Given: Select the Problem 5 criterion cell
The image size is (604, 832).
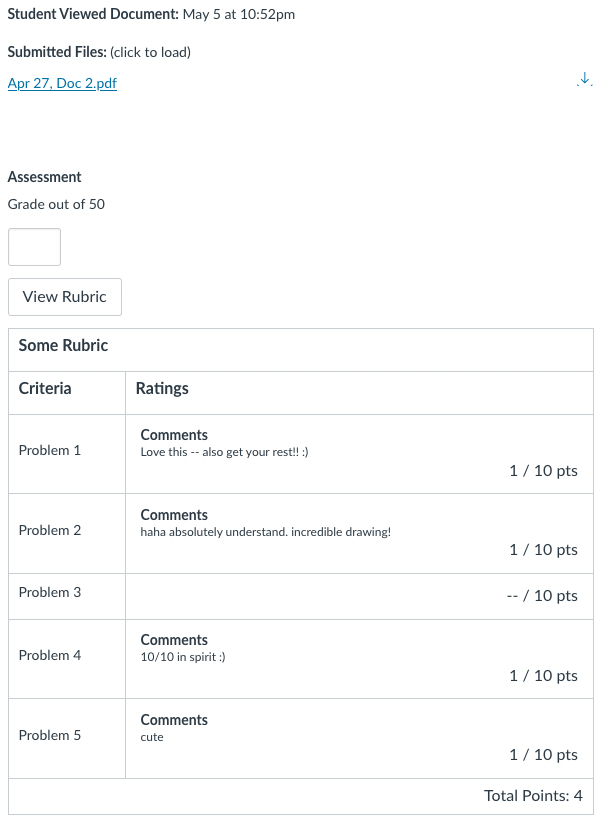Looking at the screenshot, I should pyautogui.click(x=50, y=736).
